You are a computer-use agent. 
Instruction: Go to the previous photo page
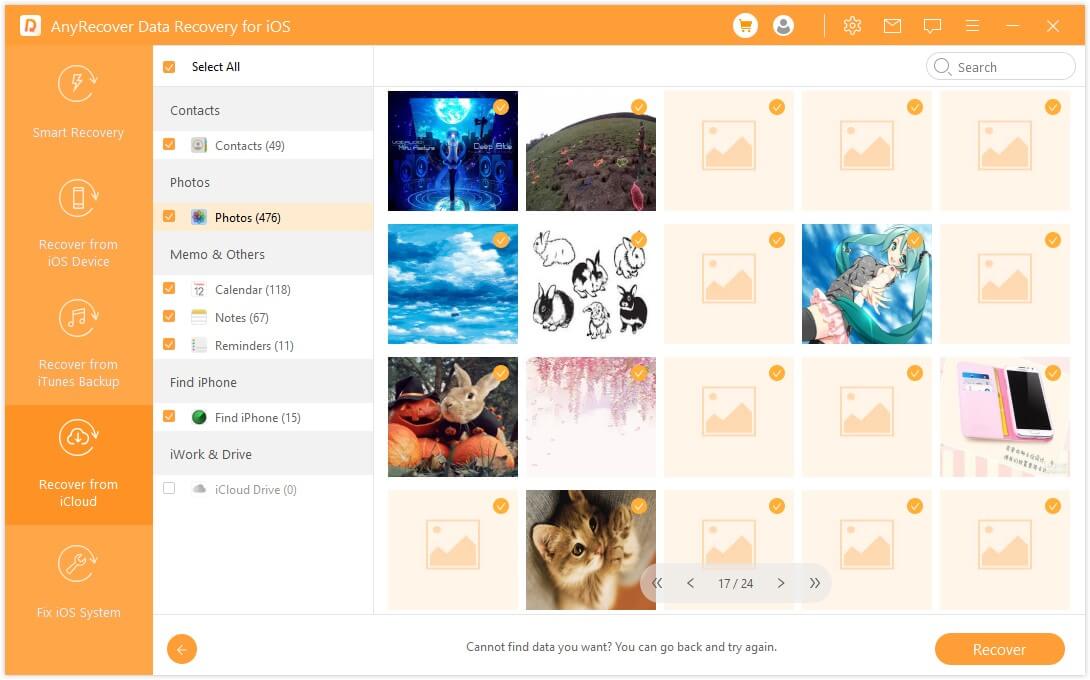tap(690, 583)
